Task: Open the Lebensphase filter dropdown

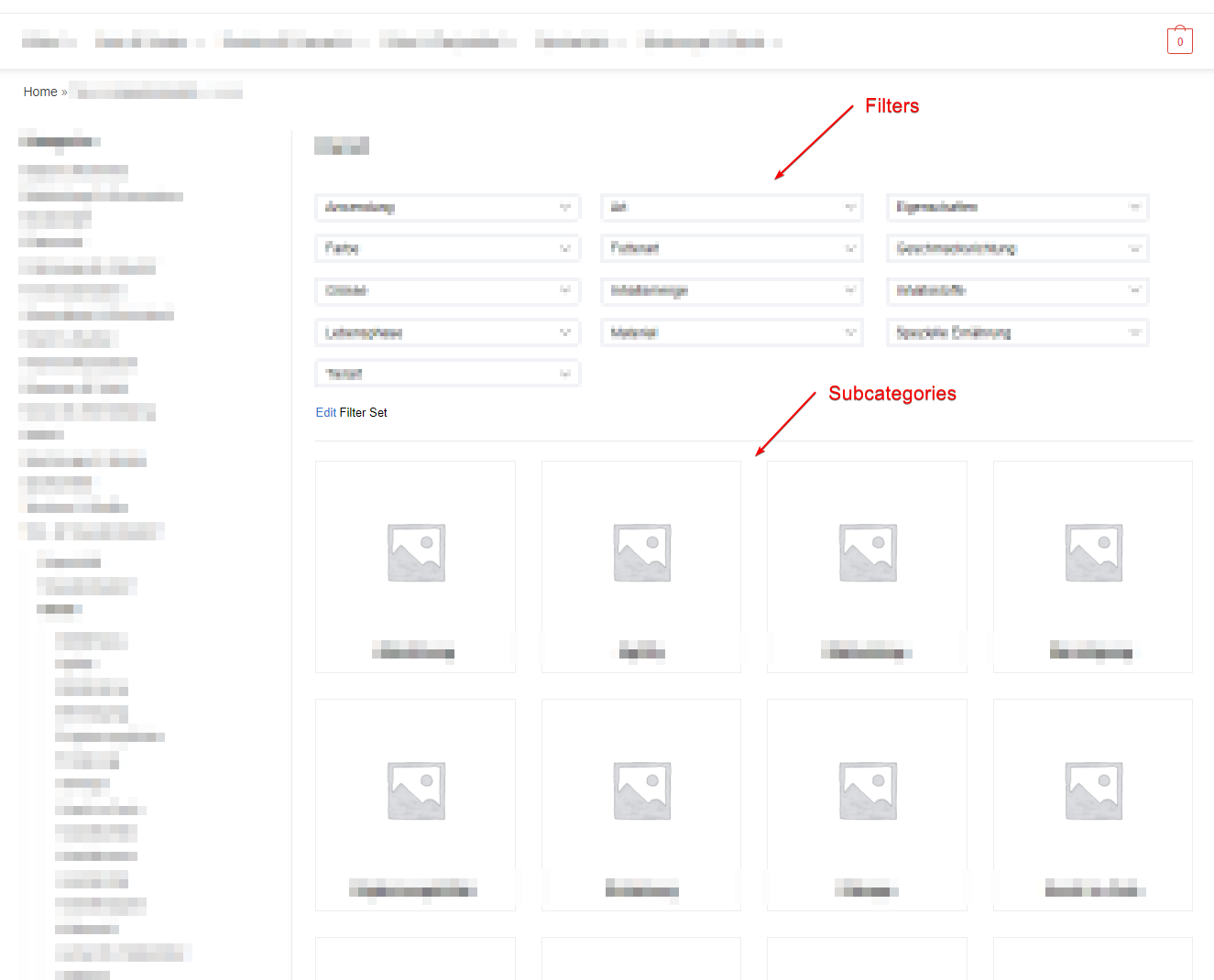Action: 447,333
